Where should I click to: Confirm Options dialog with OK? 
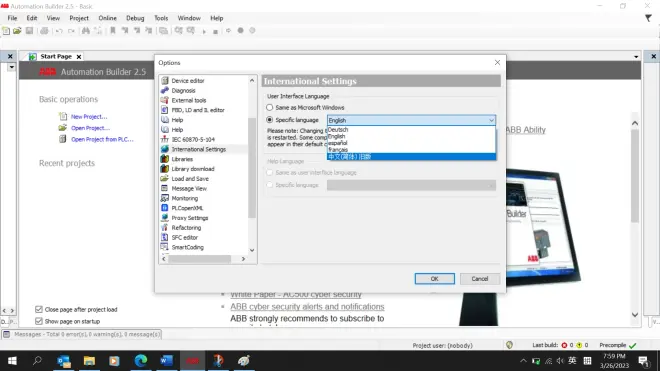click(434, 279)
